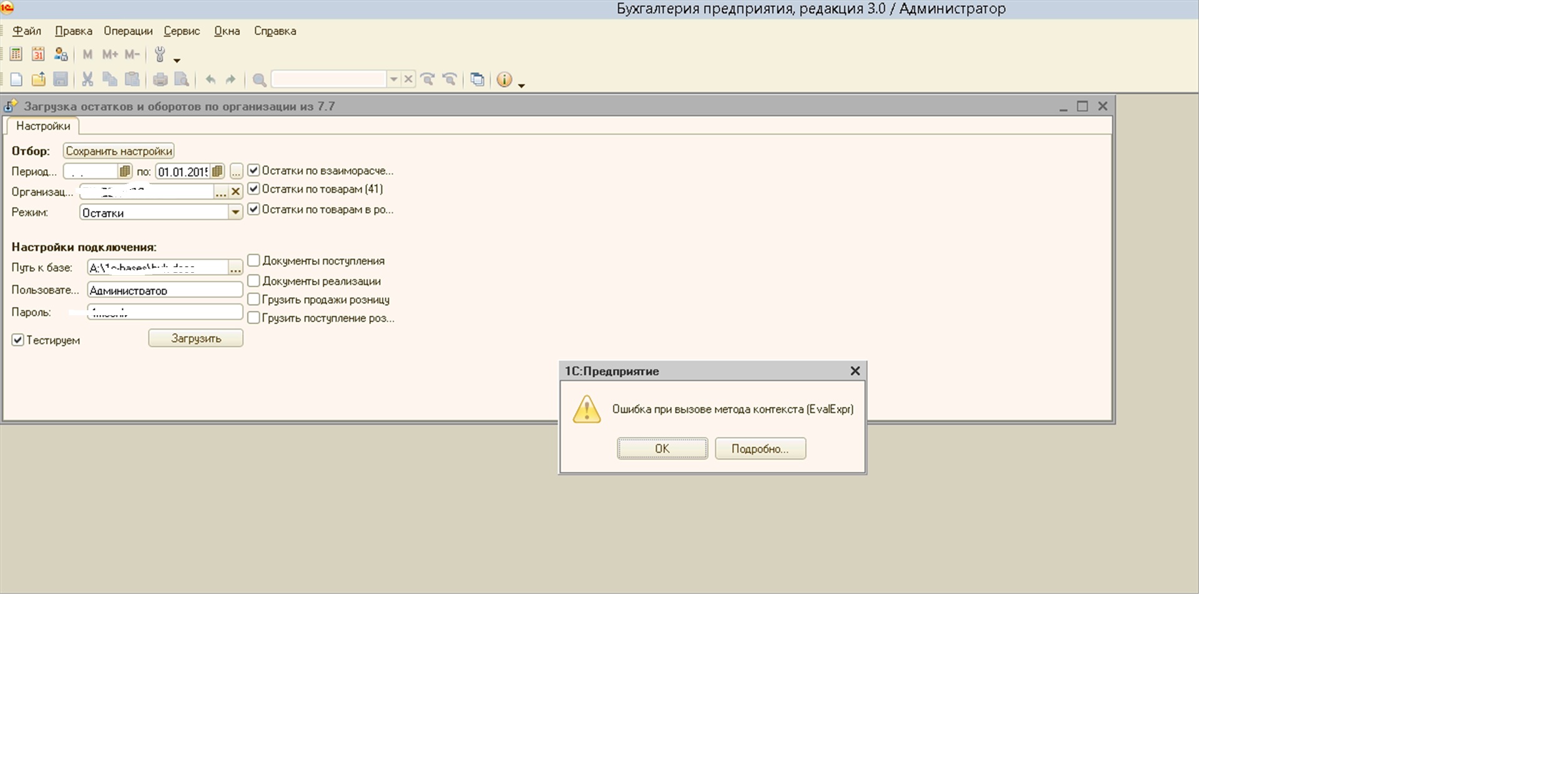This screenshot has height=784, width=1552.
Task: Open the info icon dropdown arrow
Action: [x=521, y=85]
